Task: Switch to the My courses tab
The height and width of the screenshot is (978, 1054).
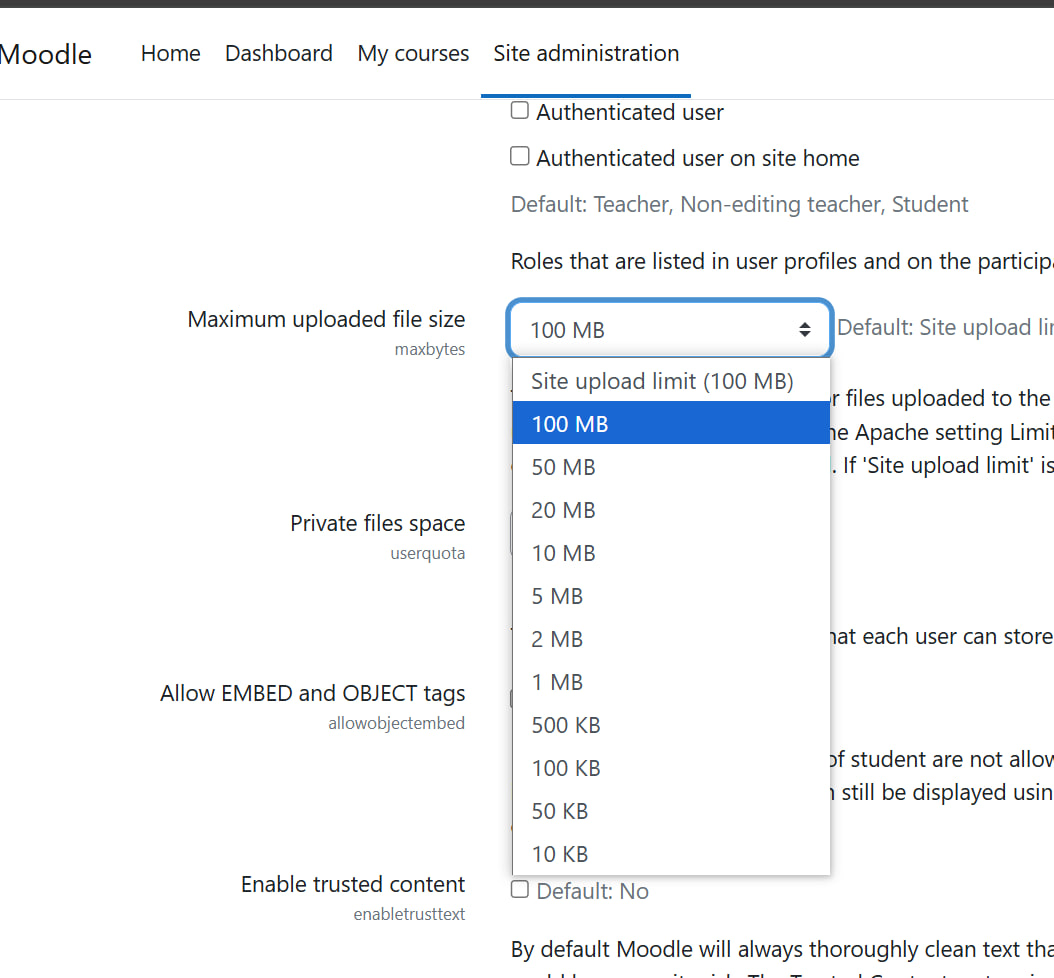Action: (x=413, y=54)
